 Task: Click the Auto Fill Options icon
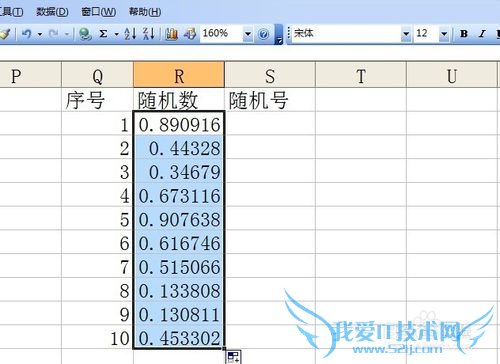pos(233,357)
